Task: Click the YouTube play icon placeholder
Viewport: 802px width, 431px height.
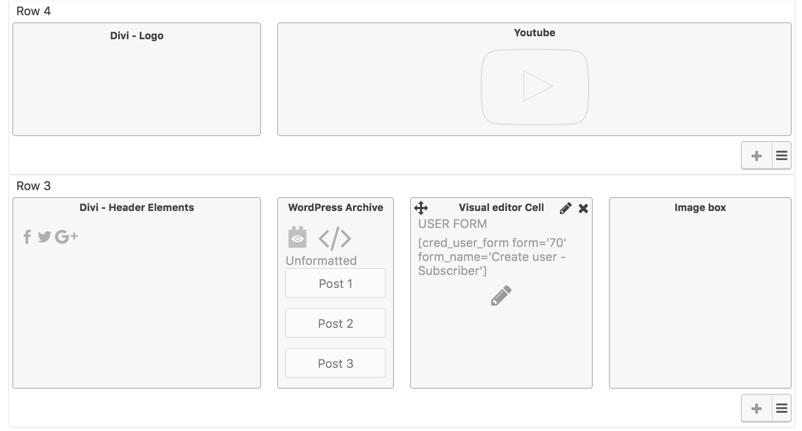Action: pyautogui.click(x=534, y=87)
